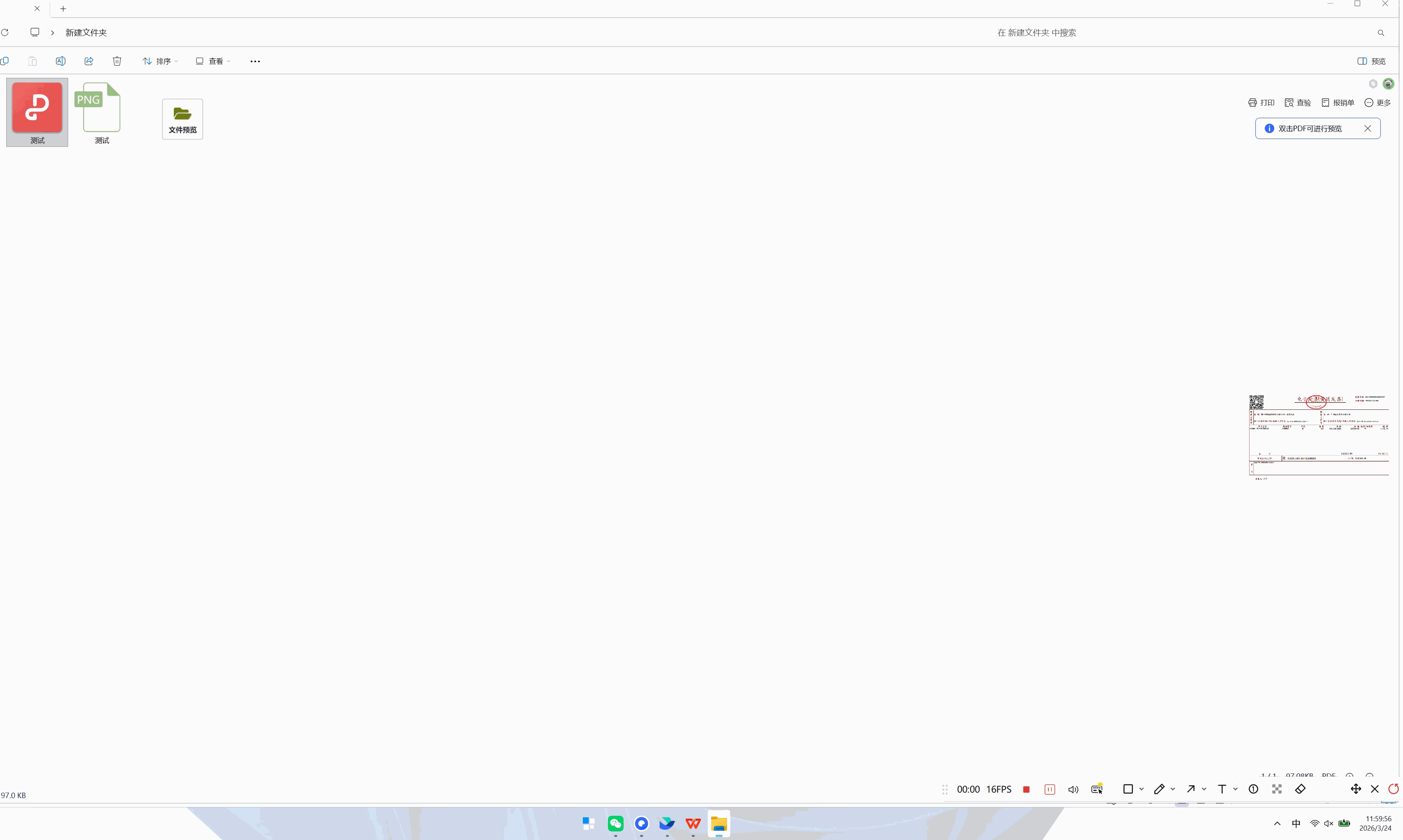Open text tool options dropdown
The width and height of the screenshot is (1403, 840).
click(x=1235, y=789)
